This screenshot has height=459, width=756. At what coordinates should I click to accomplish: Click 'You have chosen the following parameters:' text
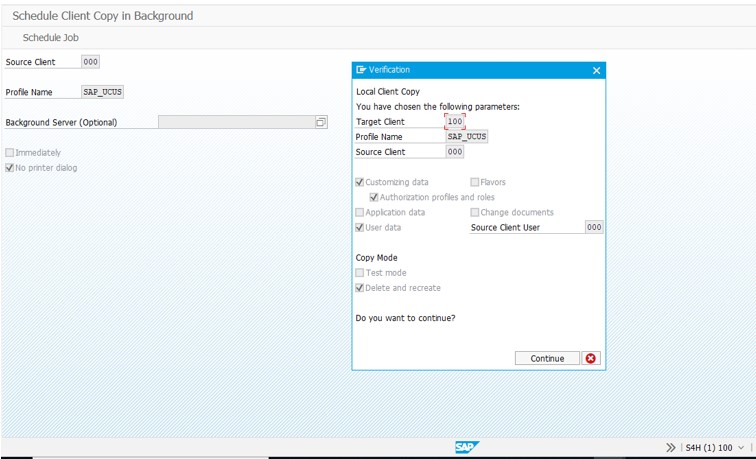click(438, 107)
